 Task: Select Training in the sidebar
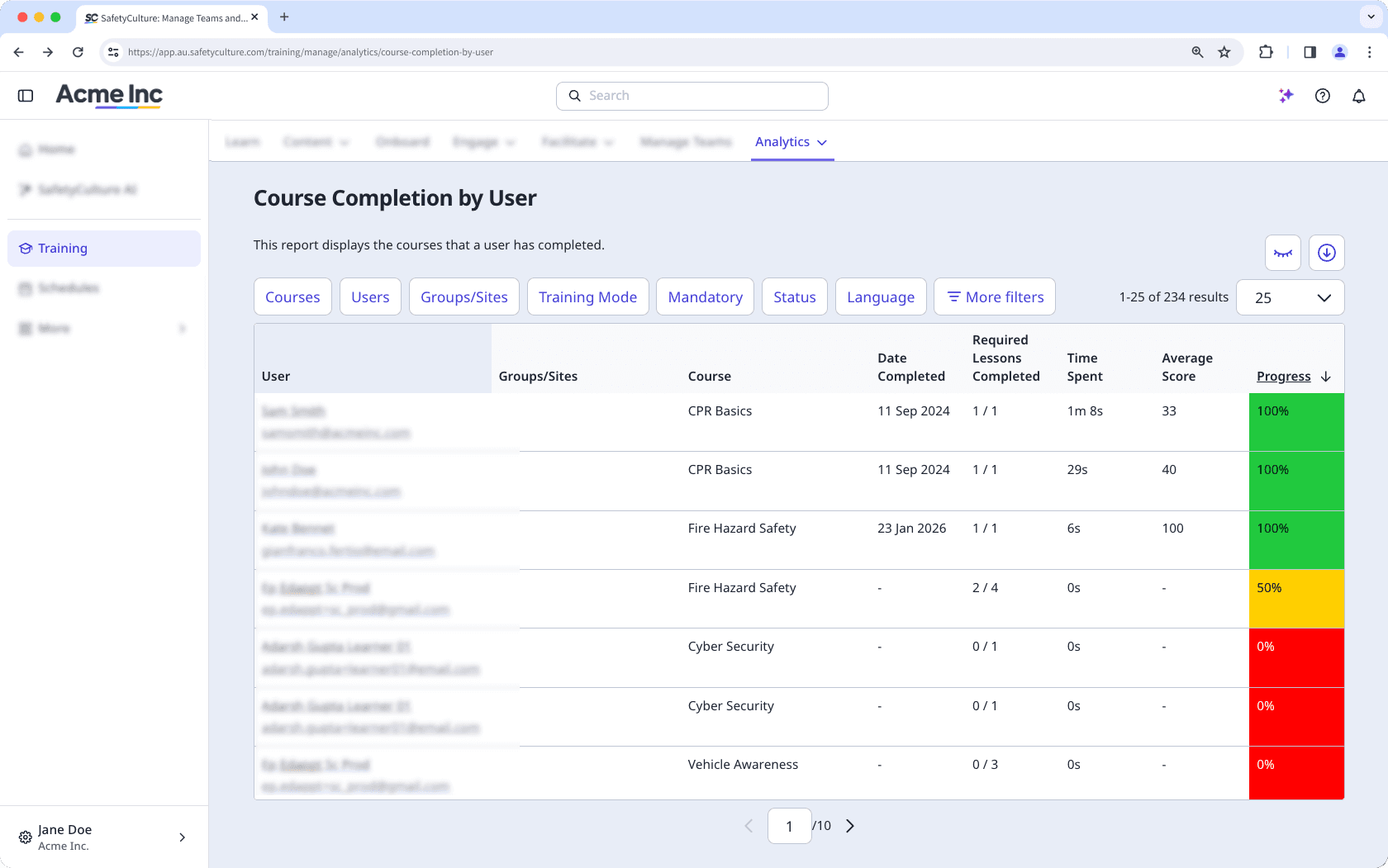[104, 249]
